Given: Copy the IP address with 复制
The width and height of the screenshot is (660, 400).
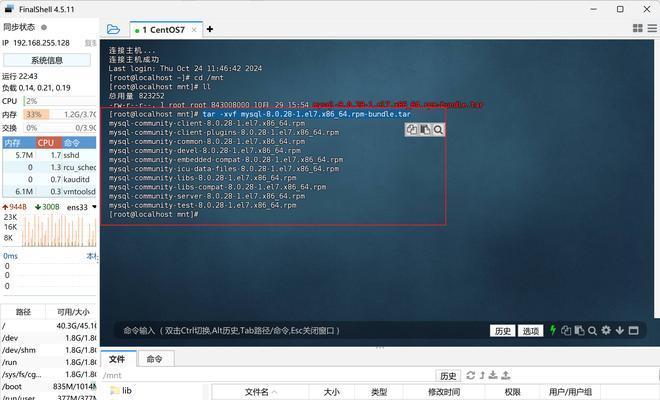Looking at the screenshot, I should (90, 43).
